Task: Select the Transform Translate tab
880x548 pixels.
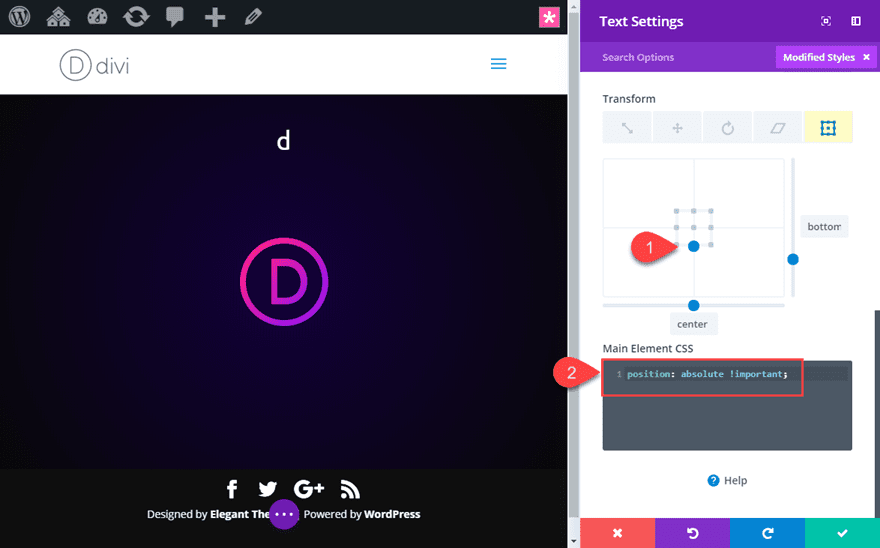Action: pos(677,127)
